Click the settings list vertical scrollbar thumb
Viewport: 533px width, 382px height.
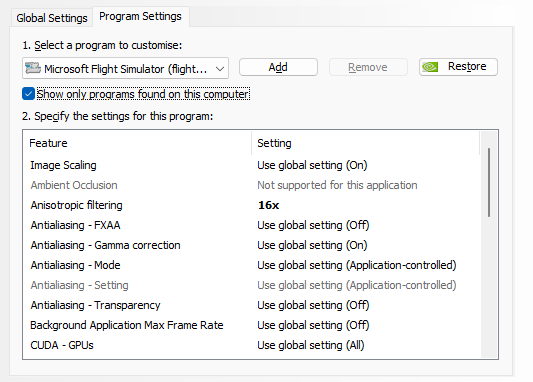pyautogui.click(x=489, y=182)
